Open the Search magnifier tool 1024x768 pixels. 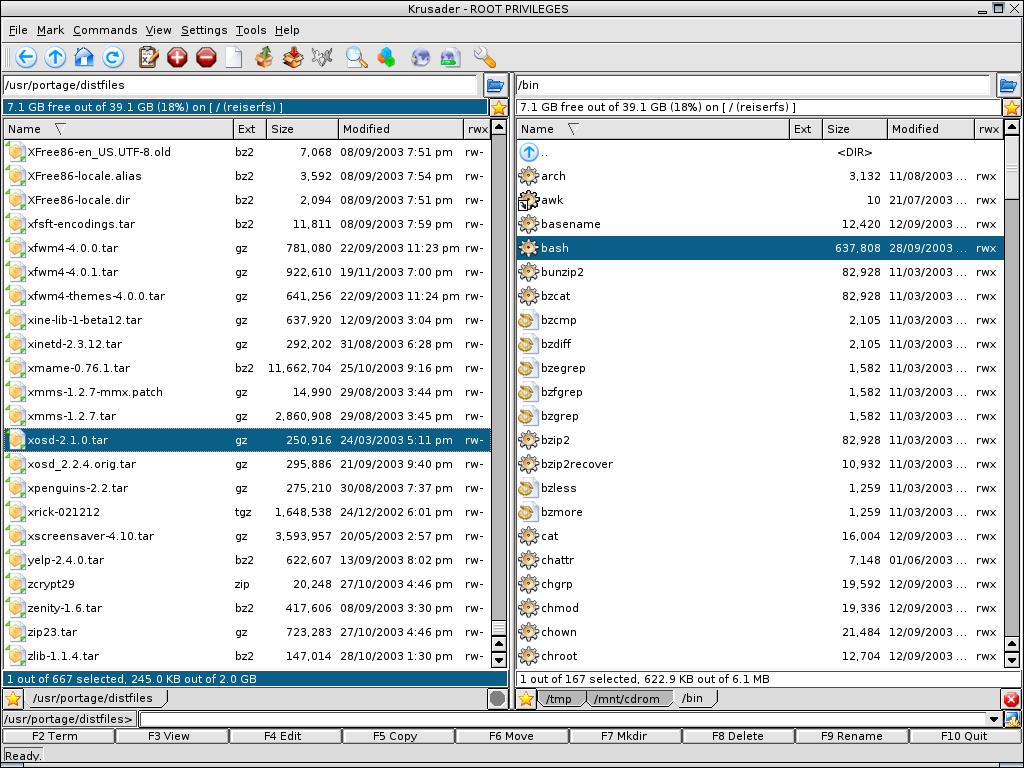[x=357, y=57]
